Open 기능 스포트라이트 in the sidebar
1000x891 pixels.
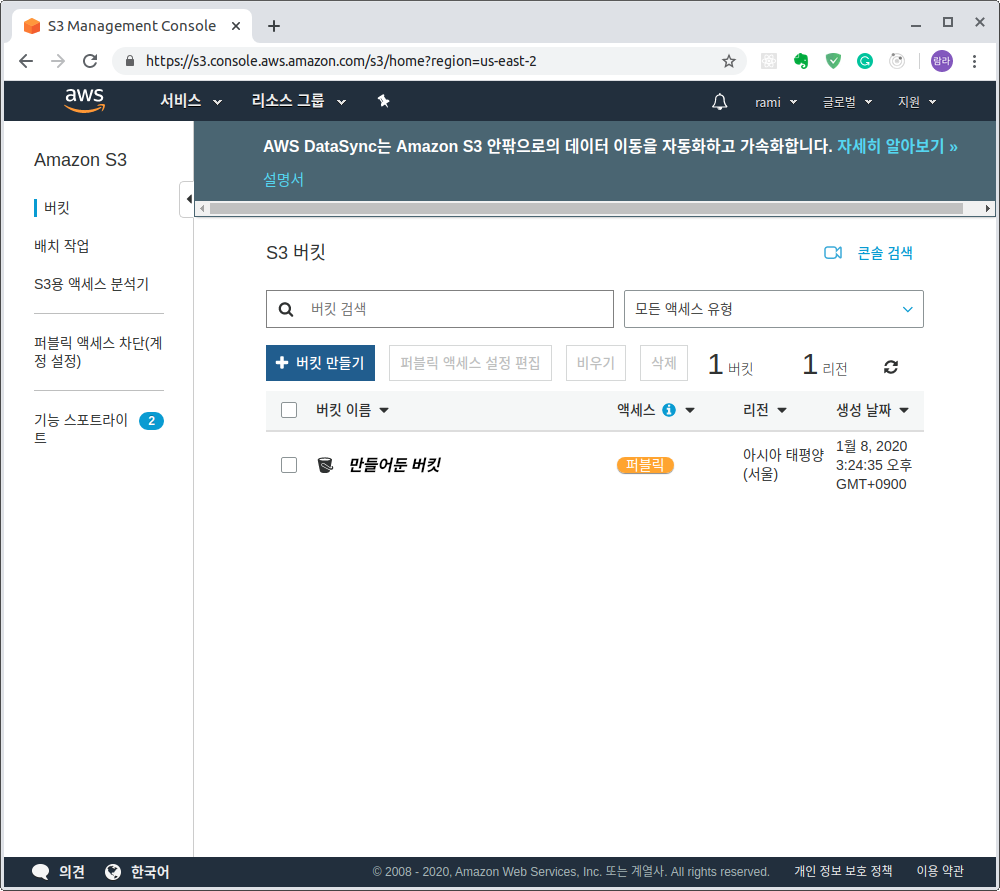tap(81, 429)
